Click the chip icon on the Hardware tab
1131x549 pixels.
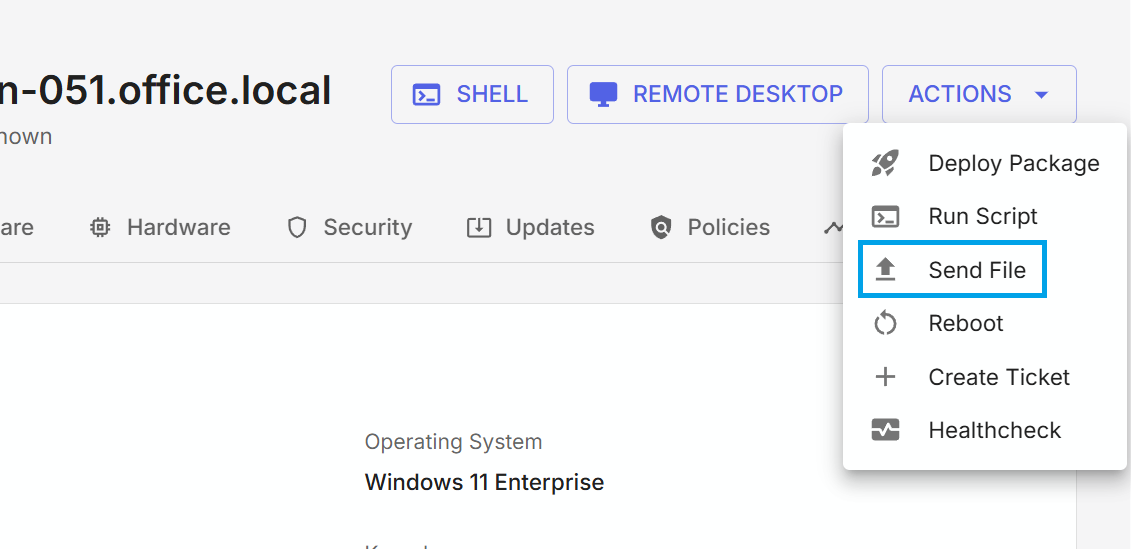click(100, 228)
